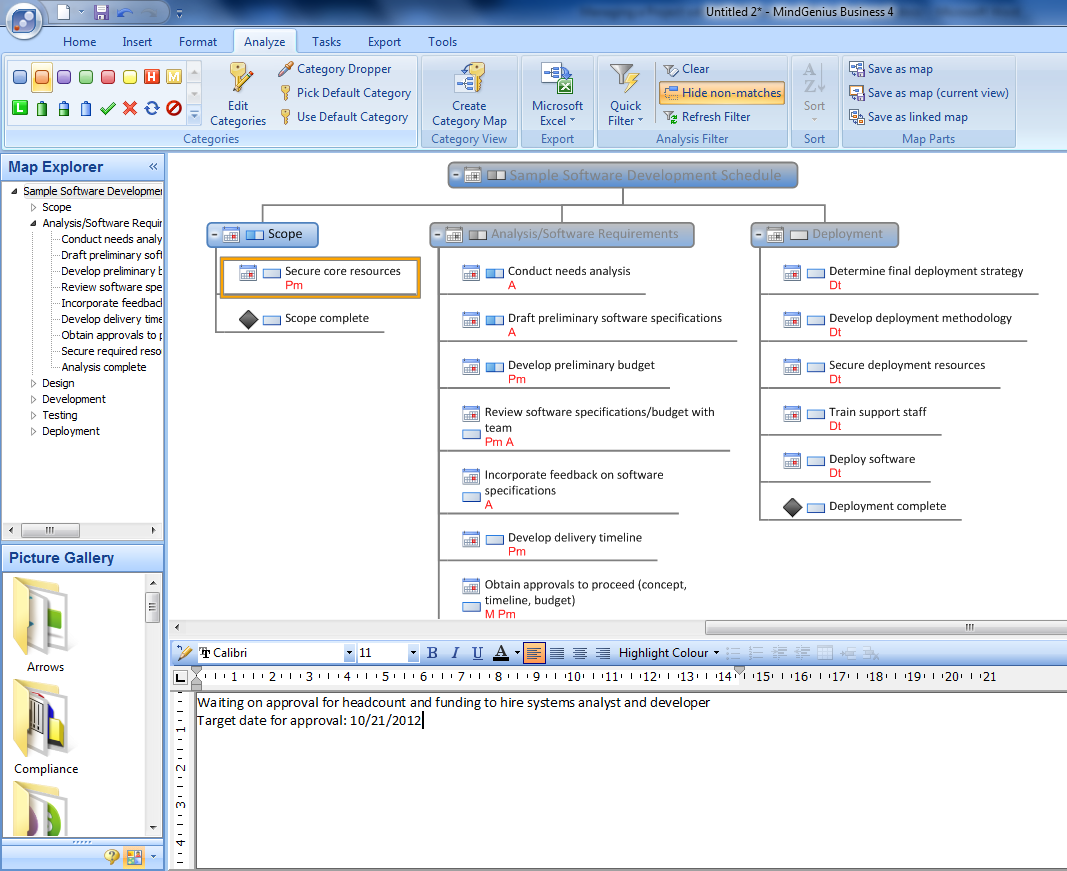Select the orange category swatch
The width and height of the screenshot is (1067, 871).
click(42, 76)
